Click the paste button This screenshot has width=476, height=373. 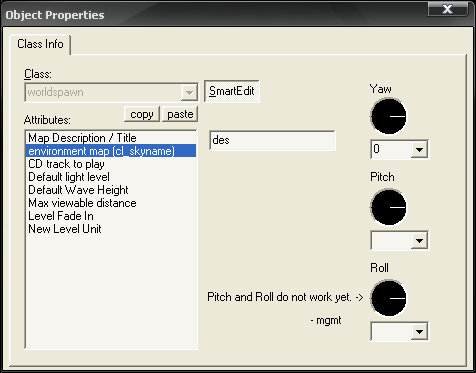(180, 114)
